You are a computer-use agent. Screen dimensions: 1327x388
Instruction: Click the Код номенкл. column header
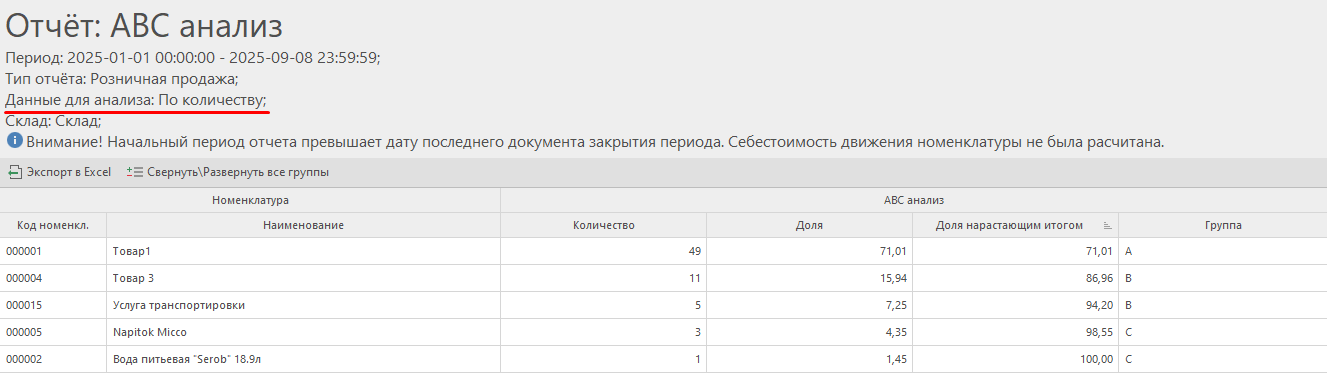point(53,225)
